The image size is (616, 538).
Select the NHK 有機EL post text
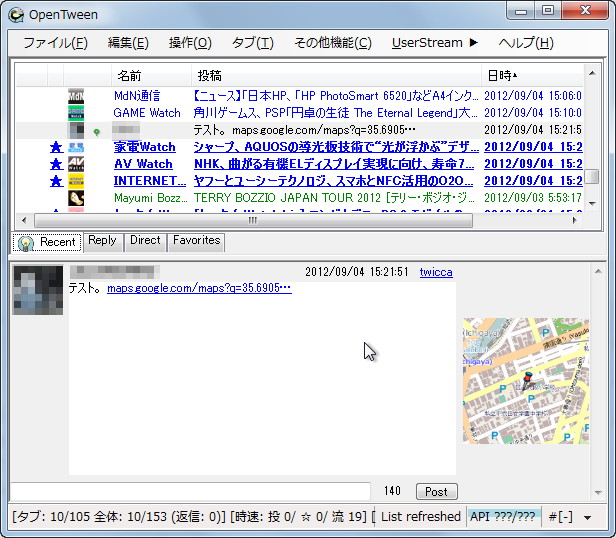pyautogui.click(x=334, y=164)
